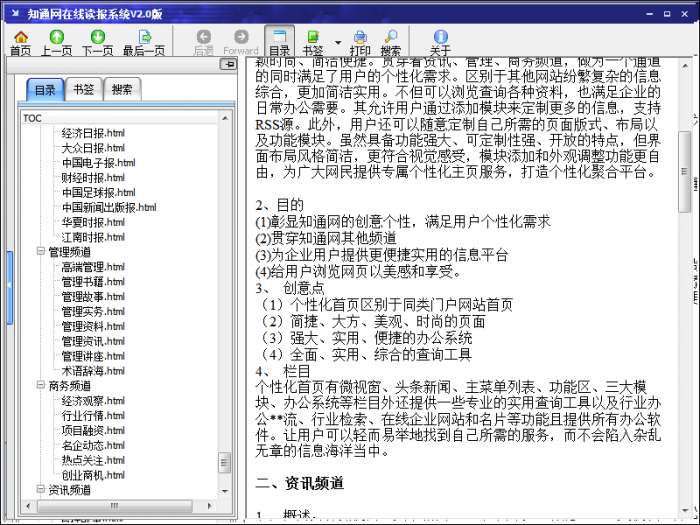
Task: Open 中国足球报.html in the tree
Action: coord(98,192)
